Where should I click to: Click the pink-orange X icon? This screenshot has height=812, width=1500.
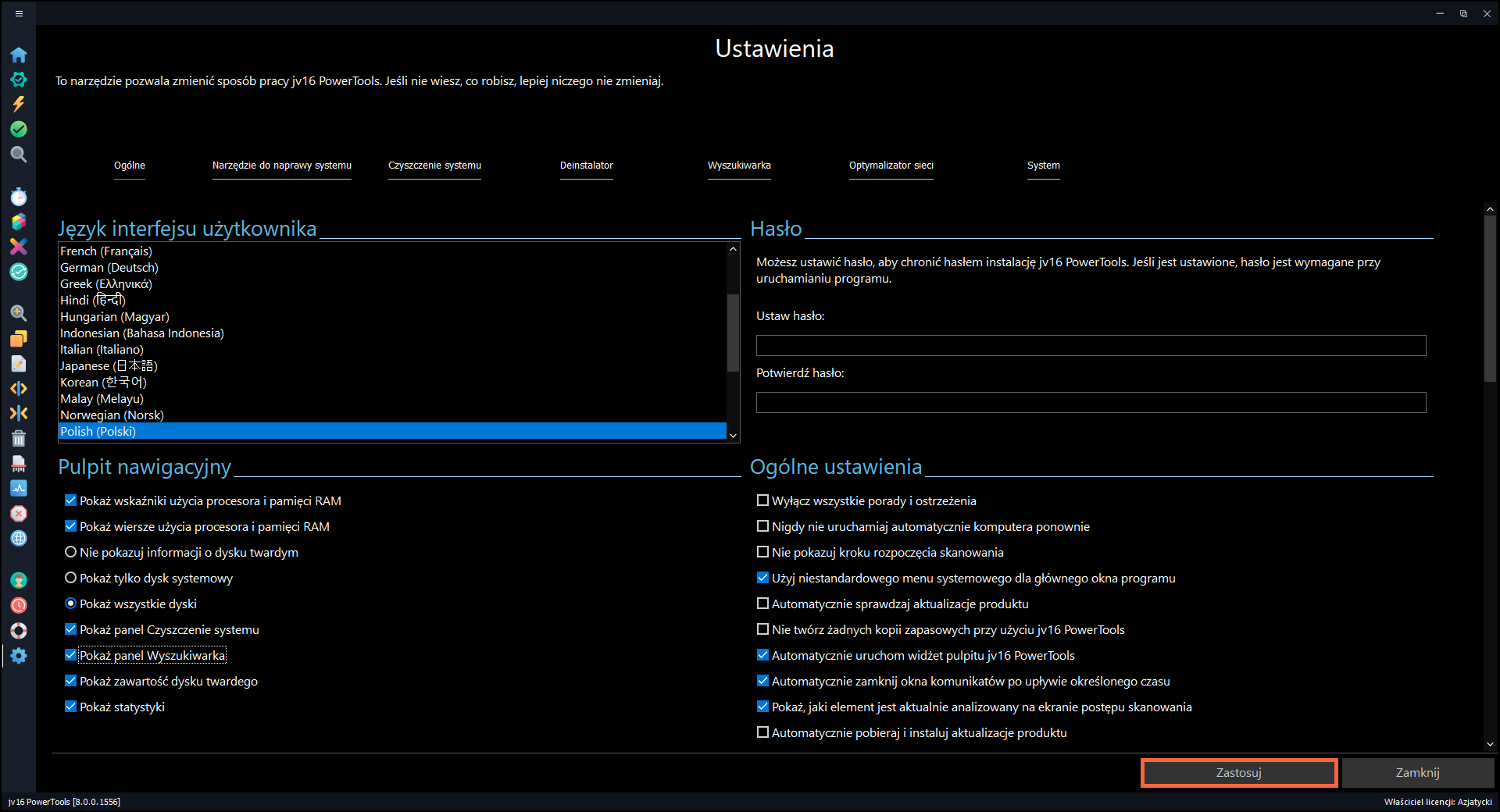(x=19, y=247)
